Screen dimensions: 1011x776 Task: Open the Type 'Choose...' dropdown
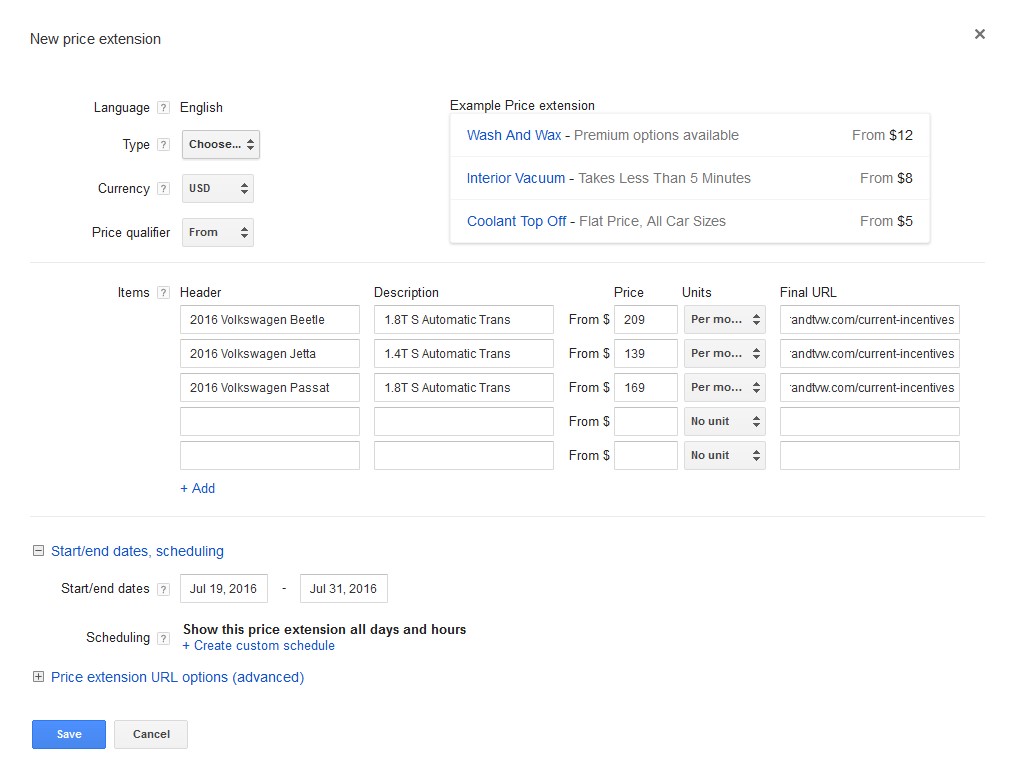(x=220, y=144)
